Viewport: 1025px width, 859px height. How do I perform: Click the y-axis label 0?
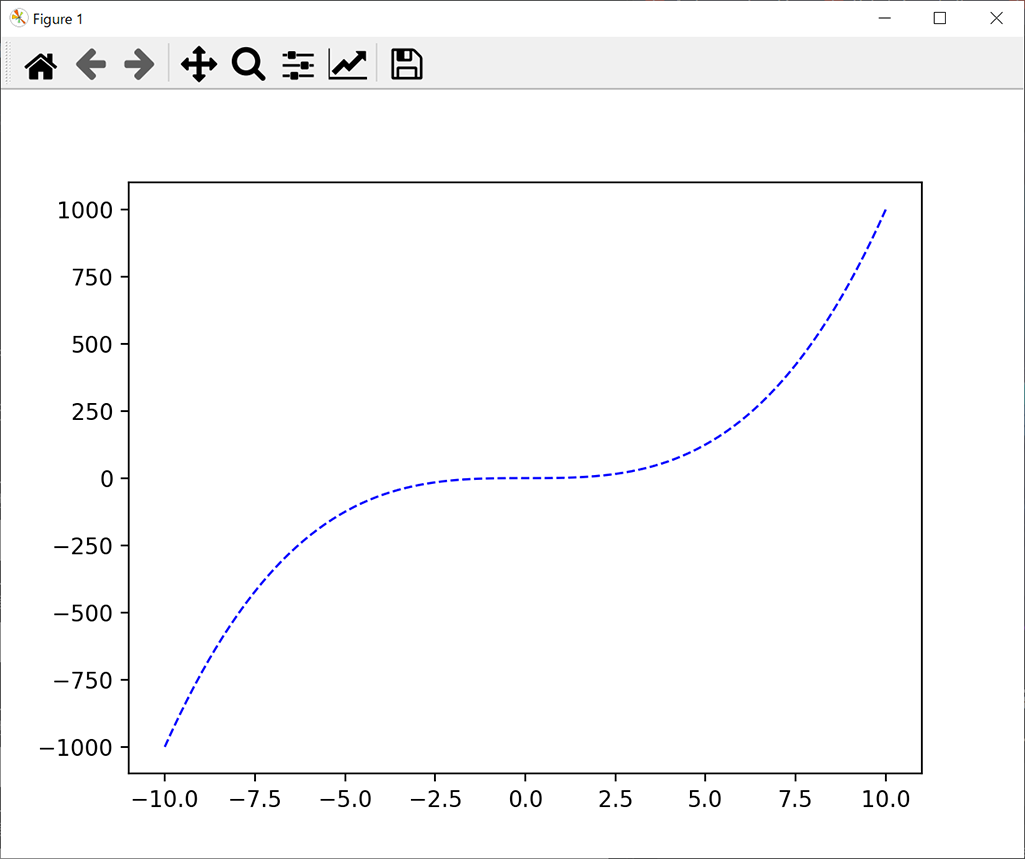[x=107, y=479]
